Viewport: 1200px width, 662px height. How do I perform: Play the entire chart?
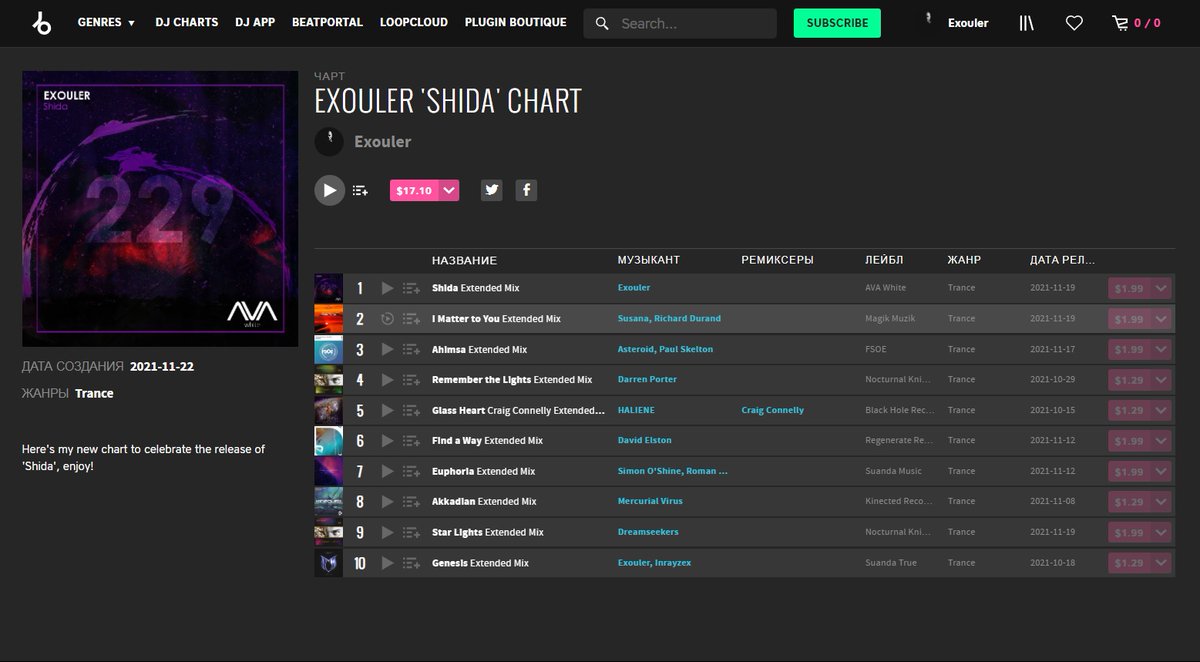click(329, 190)
